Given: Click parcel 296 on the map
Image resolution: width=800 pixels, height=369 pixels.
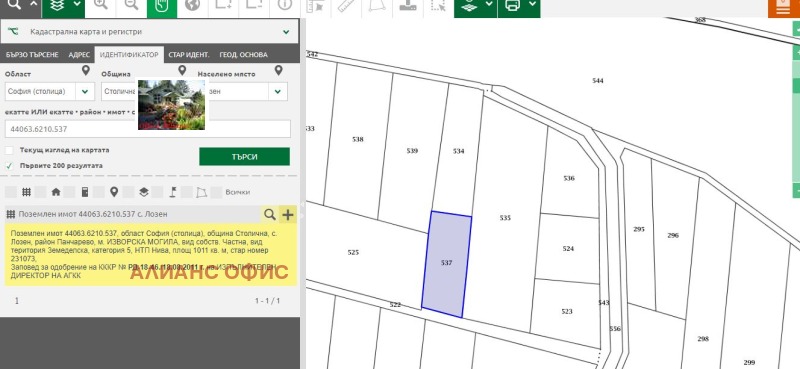Looking at the screenshot, I should (673, 235).
